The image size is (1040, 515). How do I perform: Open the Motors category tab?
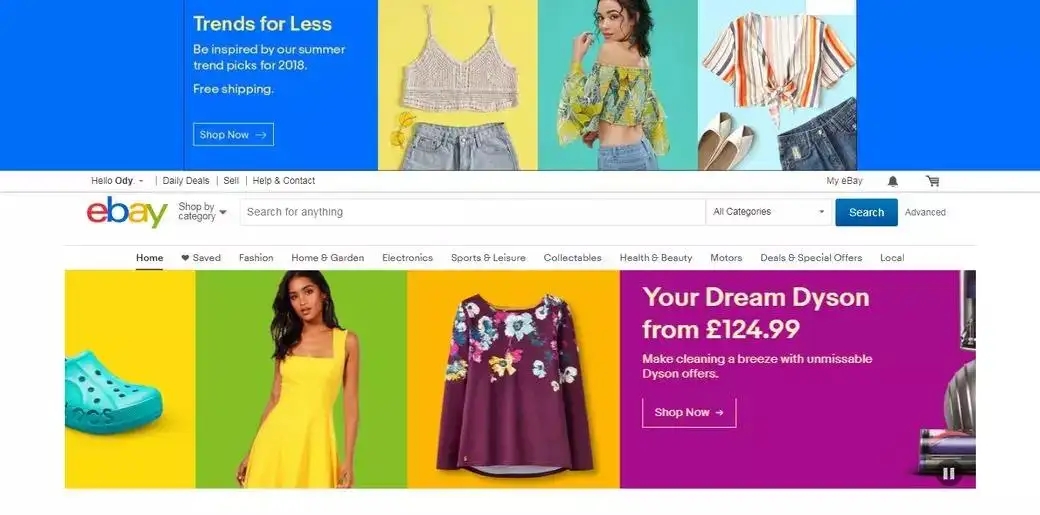coord(726,258)
